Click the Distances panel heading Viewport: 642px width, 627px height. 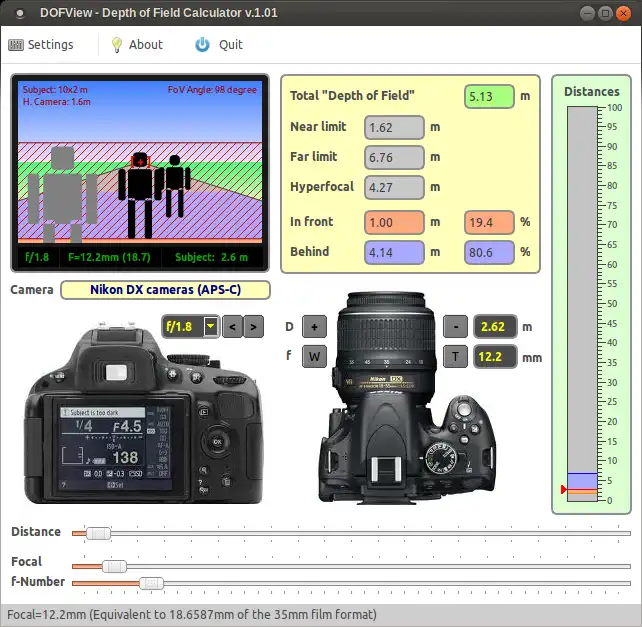pos(592,92)
